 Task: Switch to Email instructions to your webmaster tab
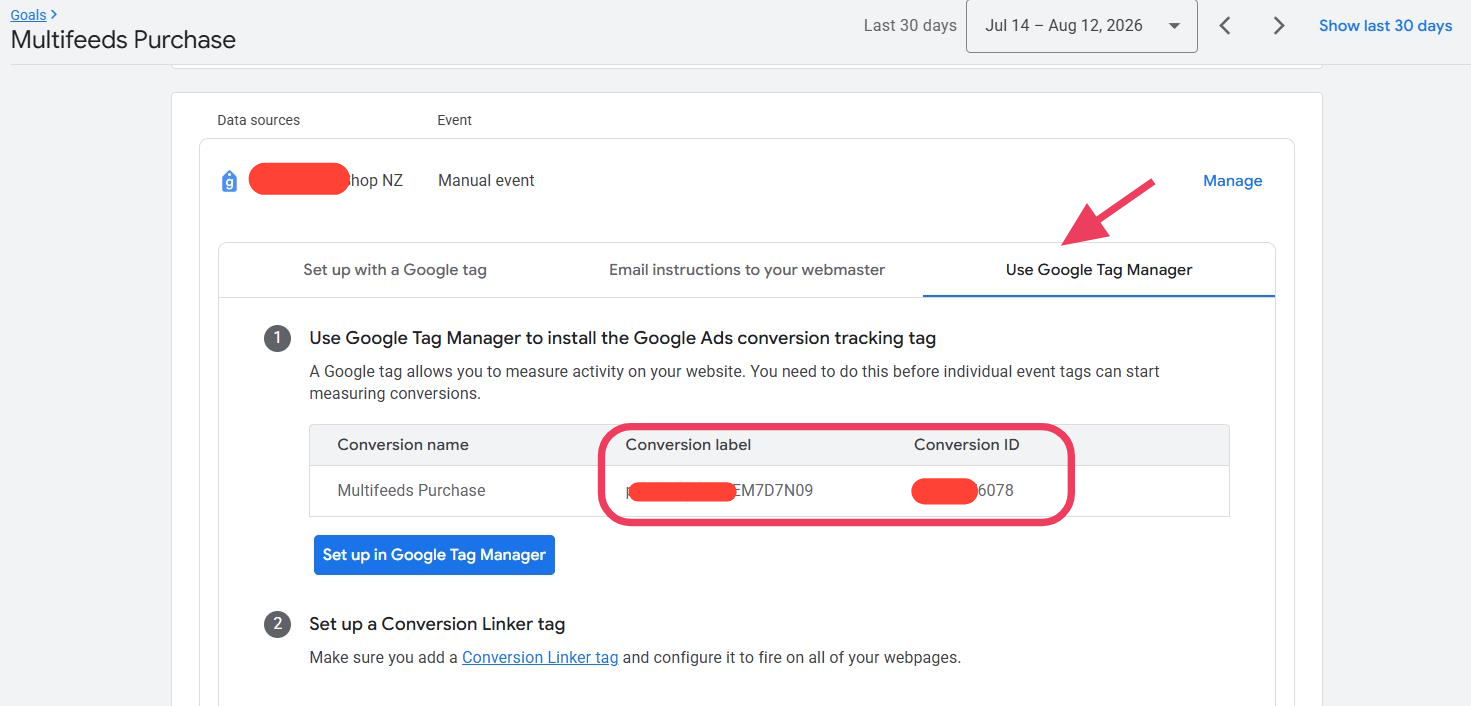(747, 270)
